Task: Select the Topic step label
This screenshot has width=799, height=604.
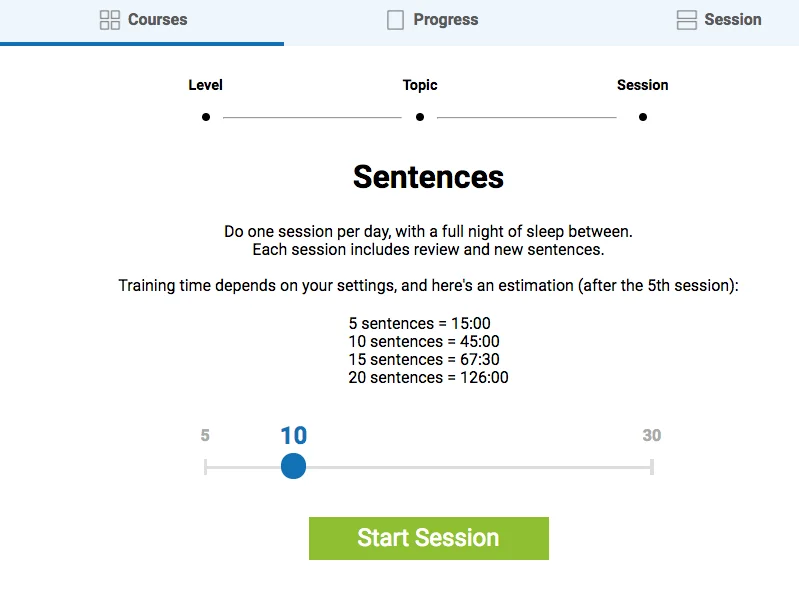Action: tap(420, 85)
